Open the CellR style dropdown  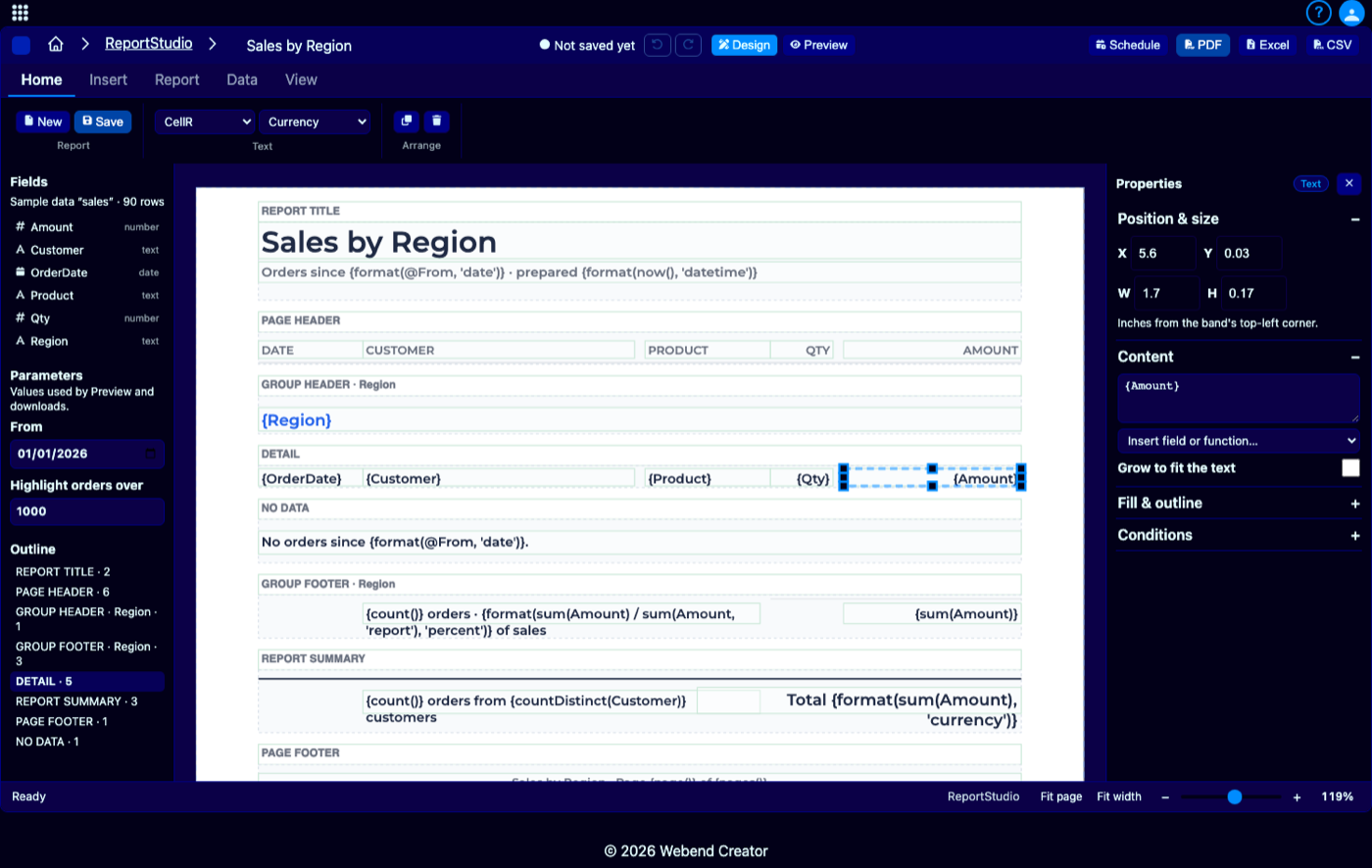[205, 121]
